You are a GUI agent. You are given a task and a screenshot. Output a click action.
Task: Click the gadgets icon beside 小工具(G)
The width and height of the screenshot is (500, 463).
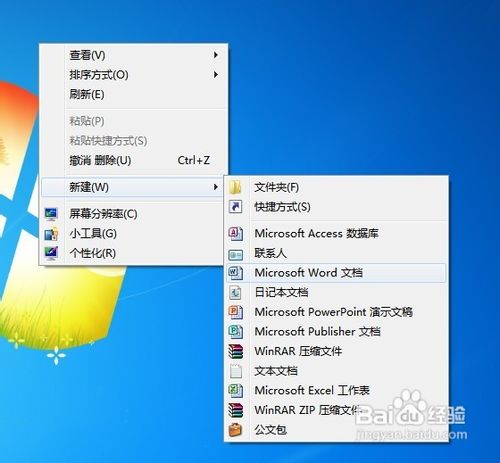tap(51, 234)
